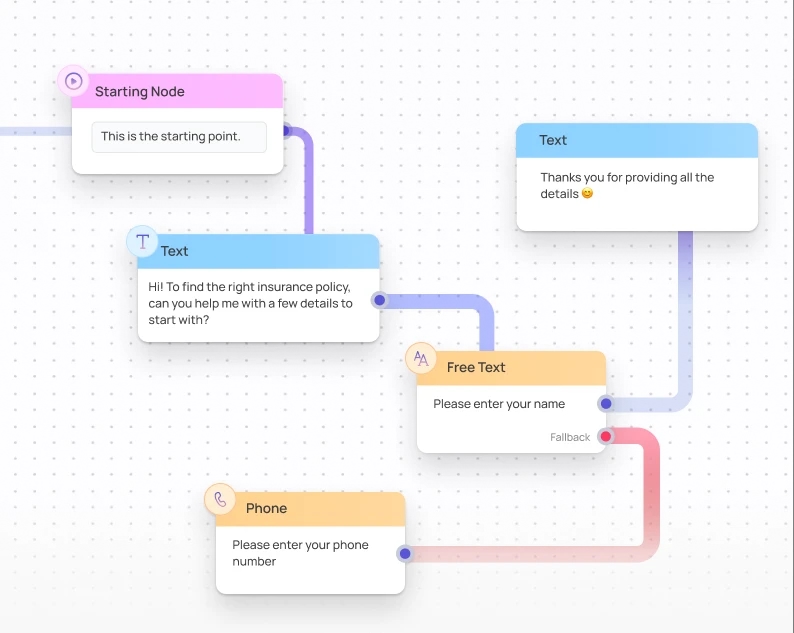This screenshot has height=633, width=794.
Task: Select the Phone node header
Action: pos(310,509)
